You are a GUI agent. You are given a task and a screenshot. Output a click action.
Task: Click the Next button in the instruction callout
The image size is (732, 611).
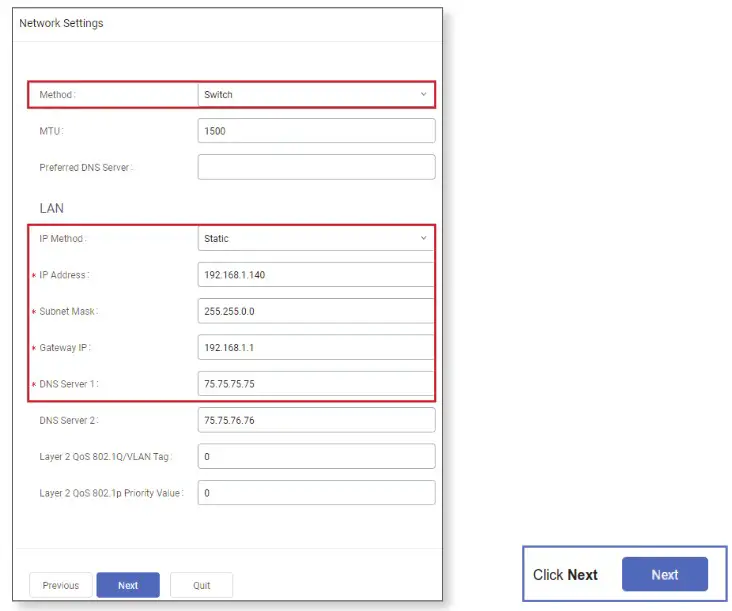coord(665,574)
